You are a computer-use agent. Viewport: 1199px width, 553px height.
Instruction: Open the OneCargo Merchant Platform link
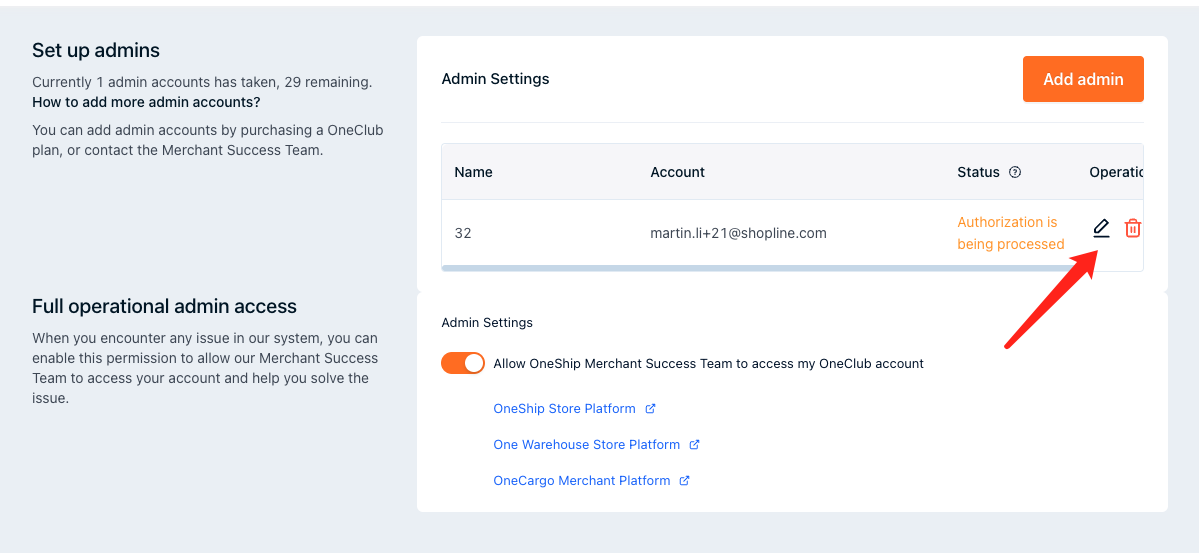[x=581, y=481]
